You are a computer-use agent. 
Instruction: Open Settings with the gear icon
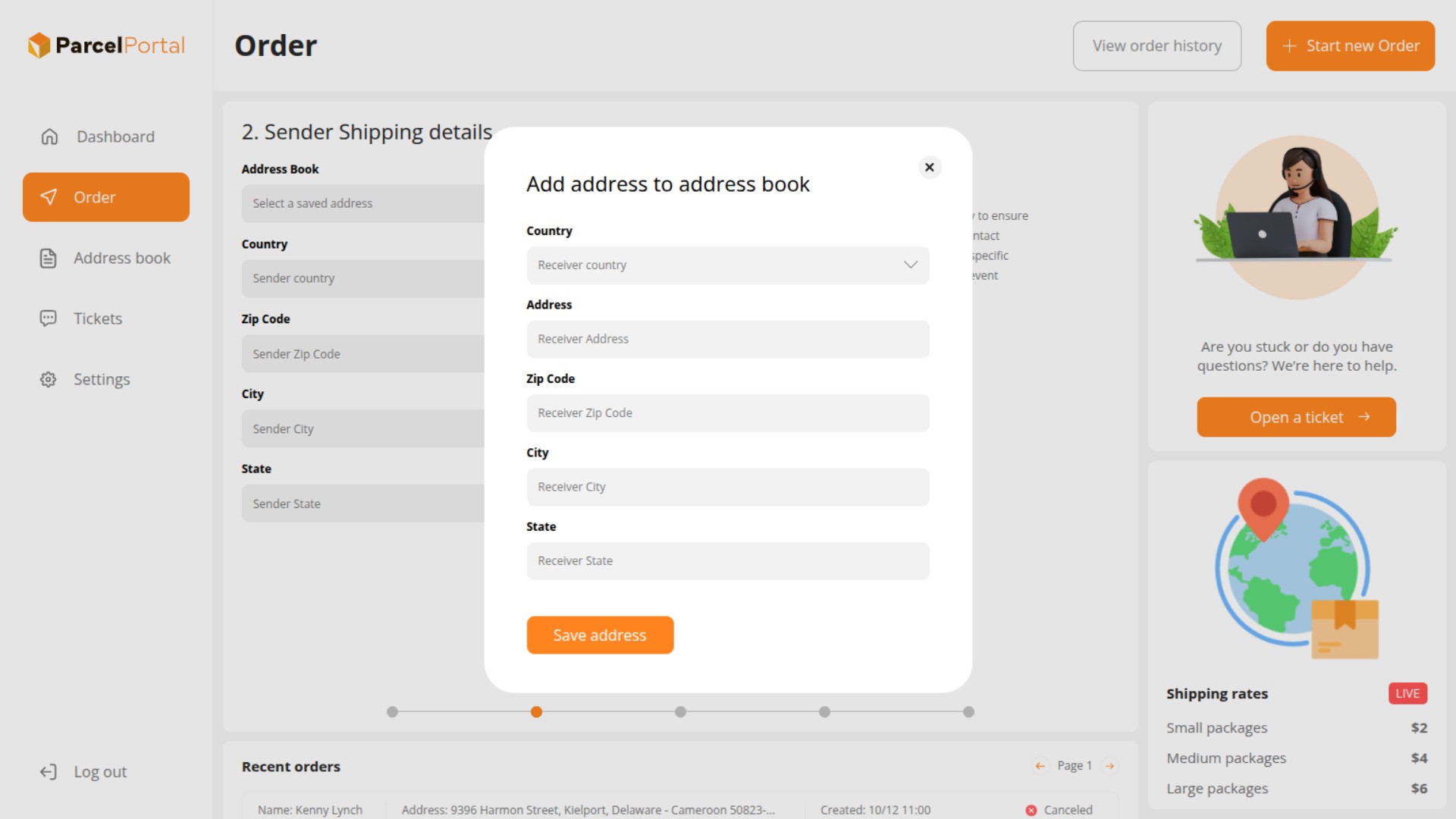point(49,379)
